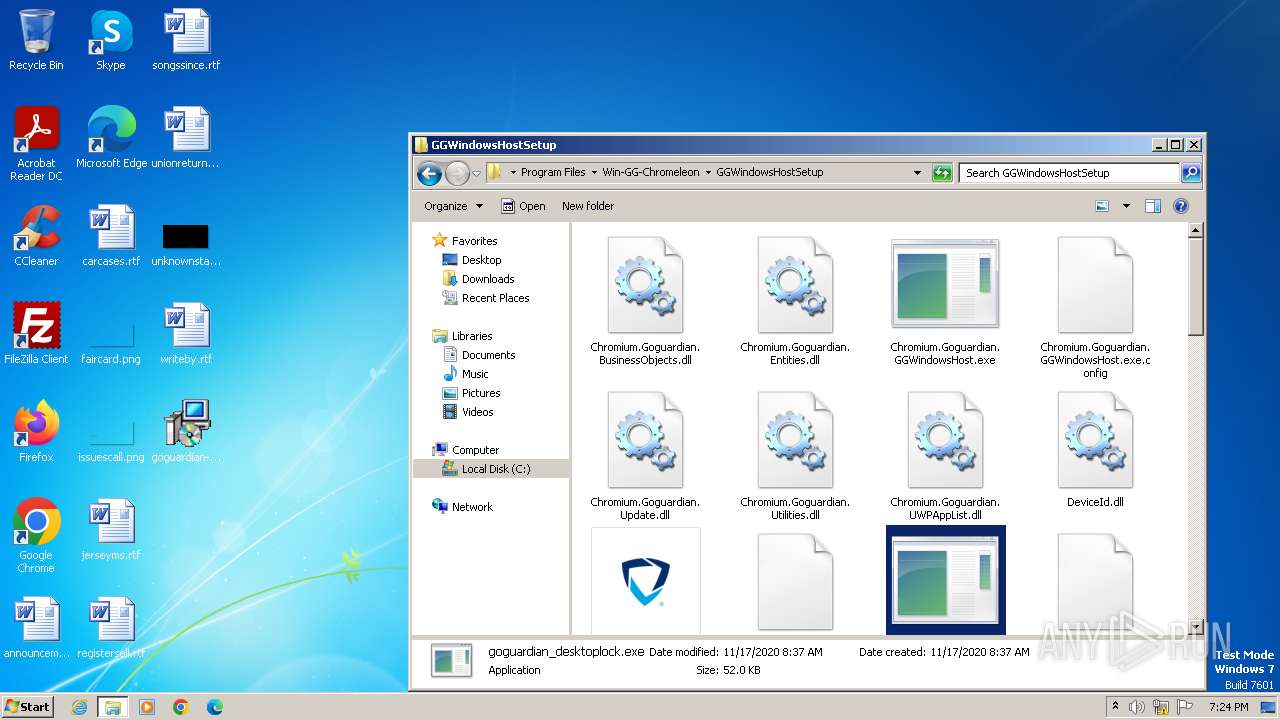Select jerseyms.rtf desktop document

110,530
